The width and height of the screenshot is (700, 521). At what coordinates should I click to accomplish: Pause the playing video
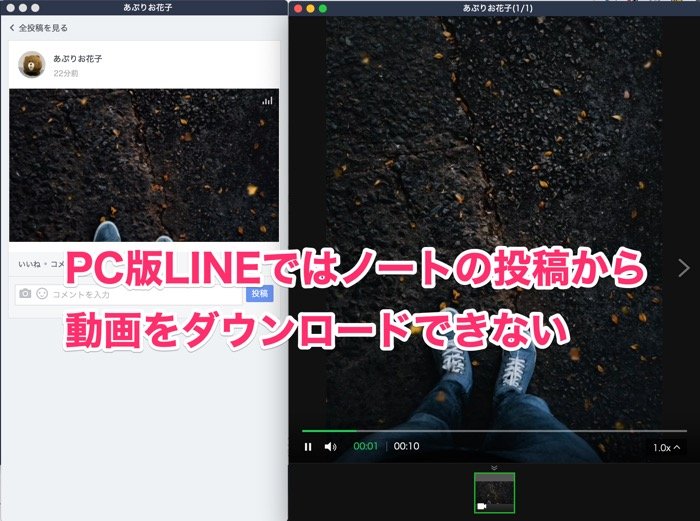coord(308,447)
